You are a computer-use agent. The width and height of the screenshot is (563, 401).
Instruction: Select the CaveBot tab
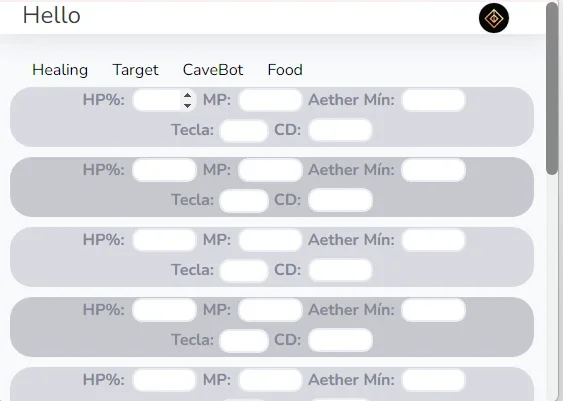click(x=213, y=70)
